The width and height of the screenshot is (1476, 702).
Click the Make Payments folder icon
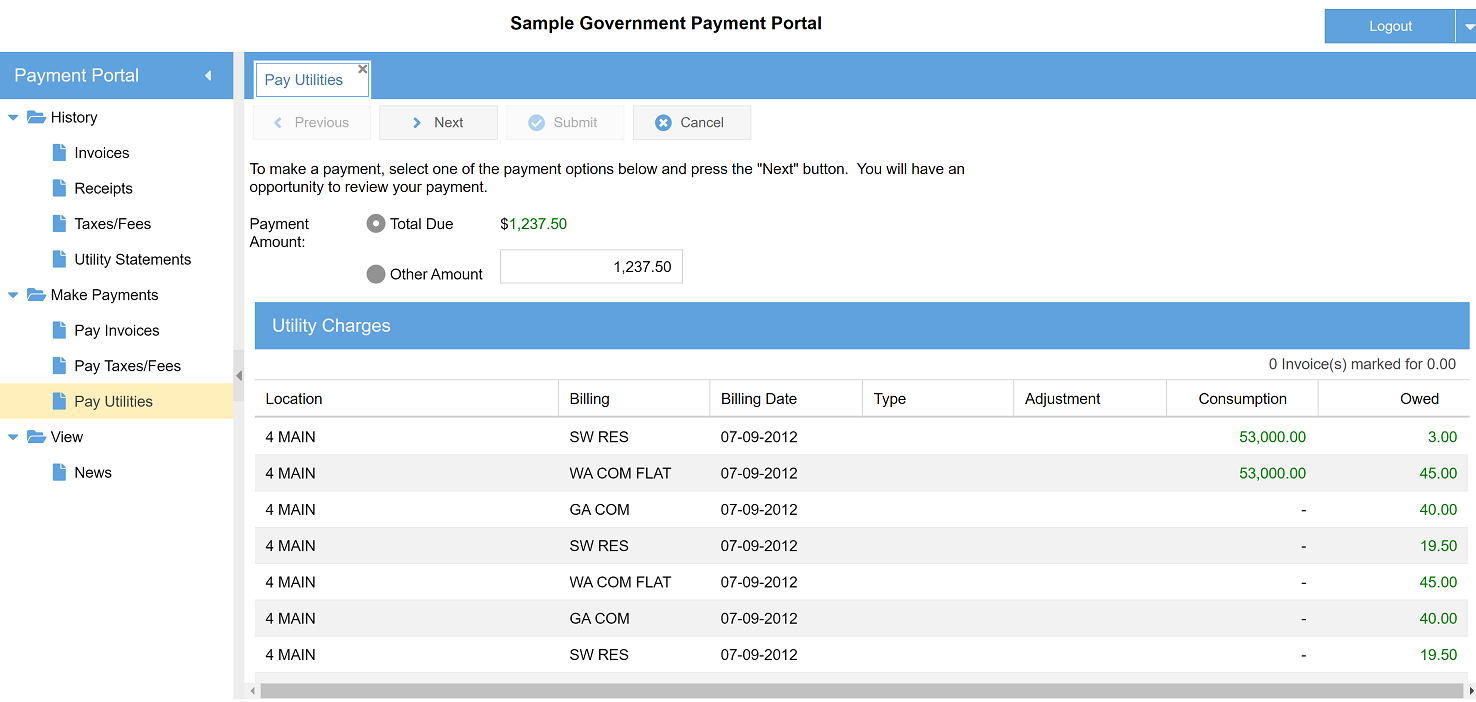coord(36,295)
